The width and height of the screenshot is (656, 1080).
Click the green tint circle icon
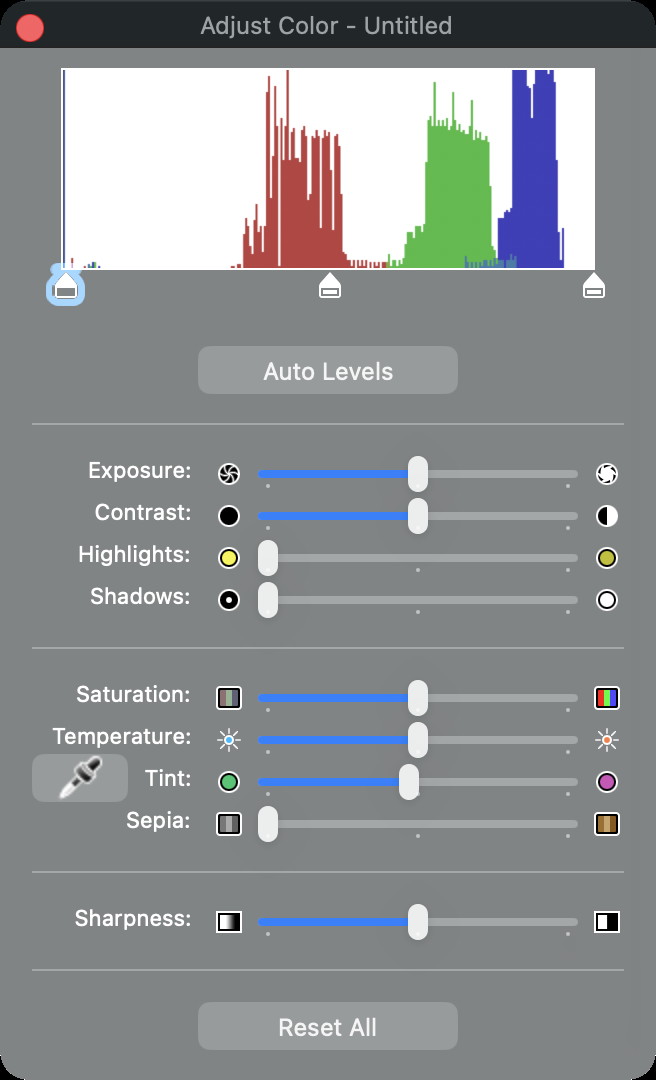pyautogui.click(x=229, y=782)
